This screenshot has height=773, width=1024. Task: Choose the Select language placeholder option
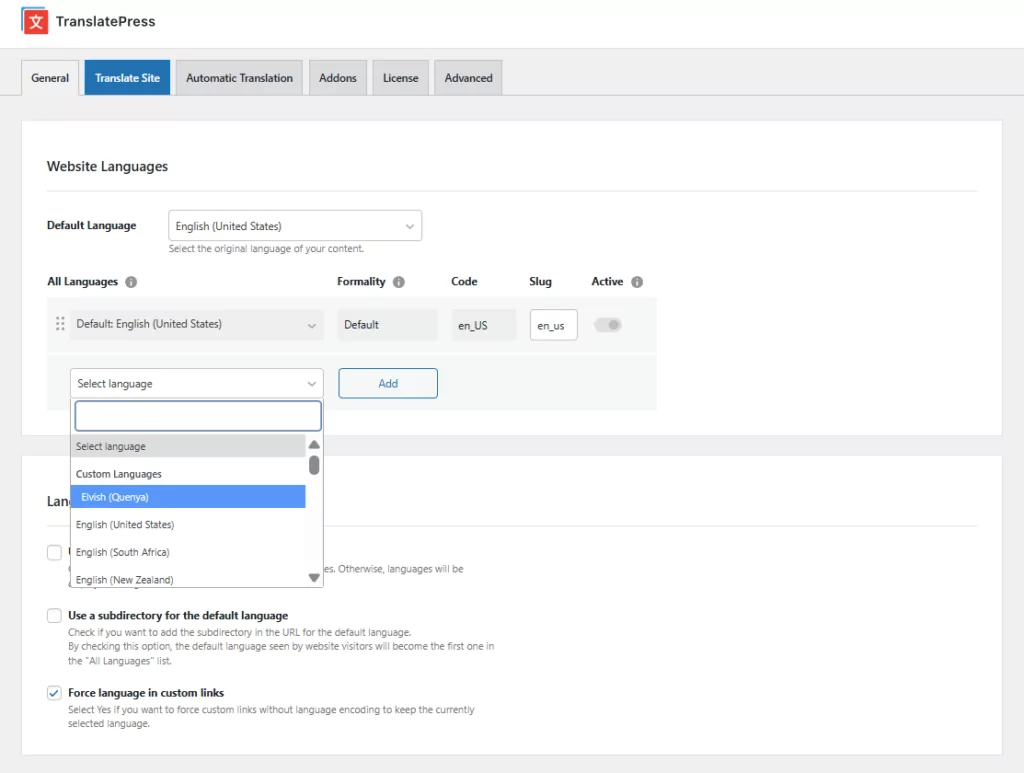pyautogui.click(x=188, y=446)
